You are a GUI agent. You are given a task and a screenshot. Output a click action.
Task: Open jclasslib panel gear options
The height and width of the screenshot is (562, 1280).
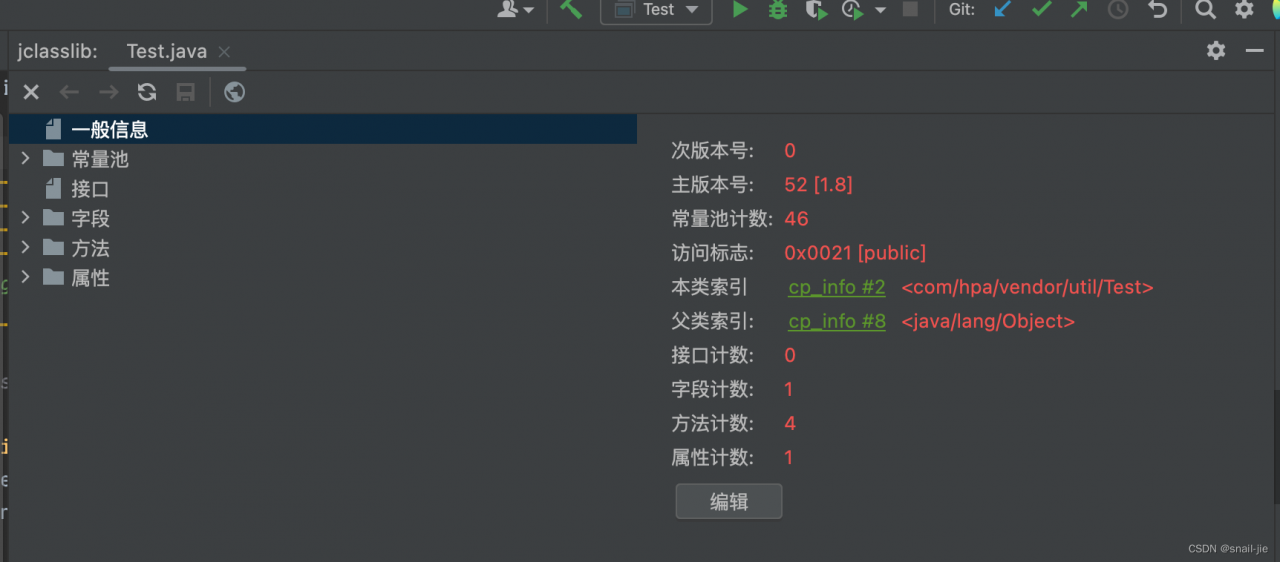pos(1216,50)
